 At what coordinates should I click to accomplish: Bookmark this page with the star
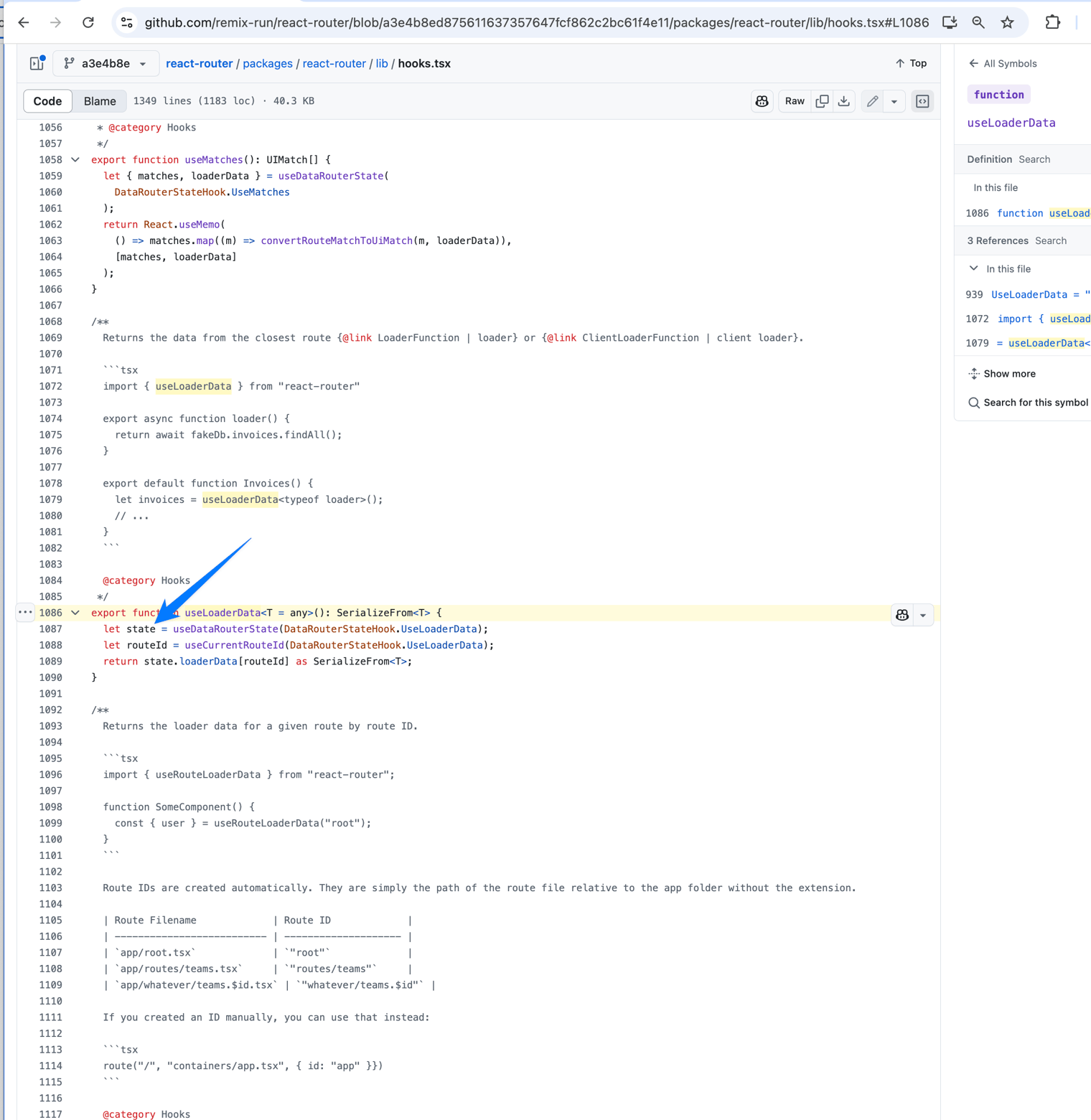(x=1008, y=23)
